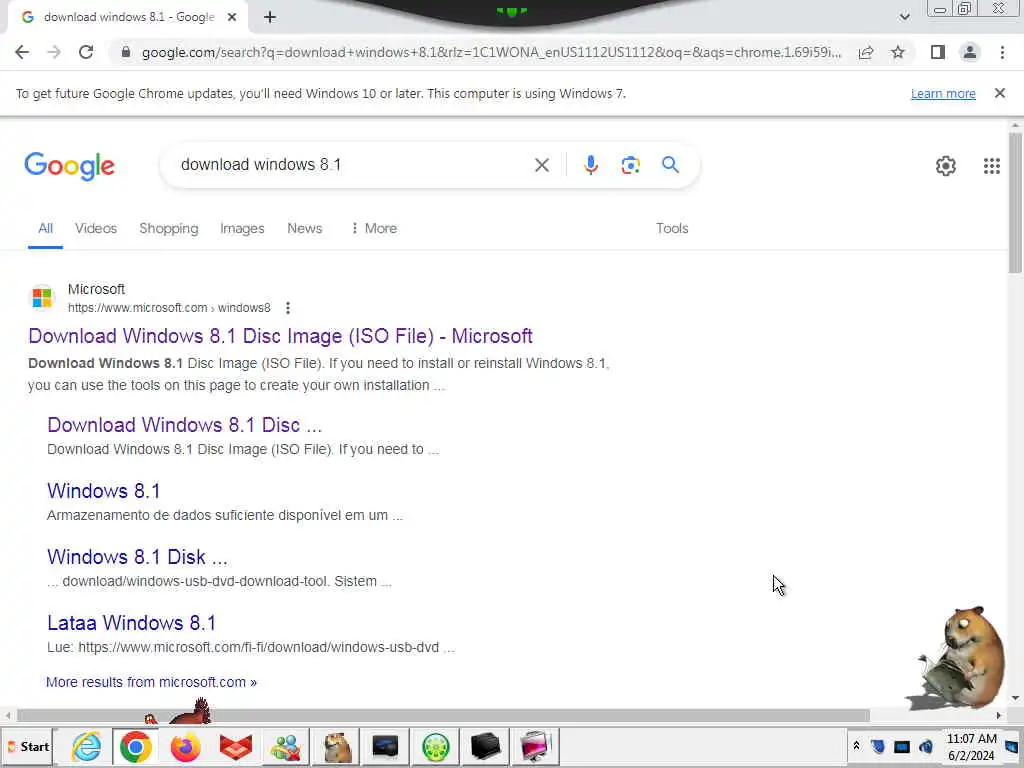The width and height of the screenshot is (1024, 768).
Task: Open the 'Lataa Windows 8.1' sitelink
Action: pos(131,622)
